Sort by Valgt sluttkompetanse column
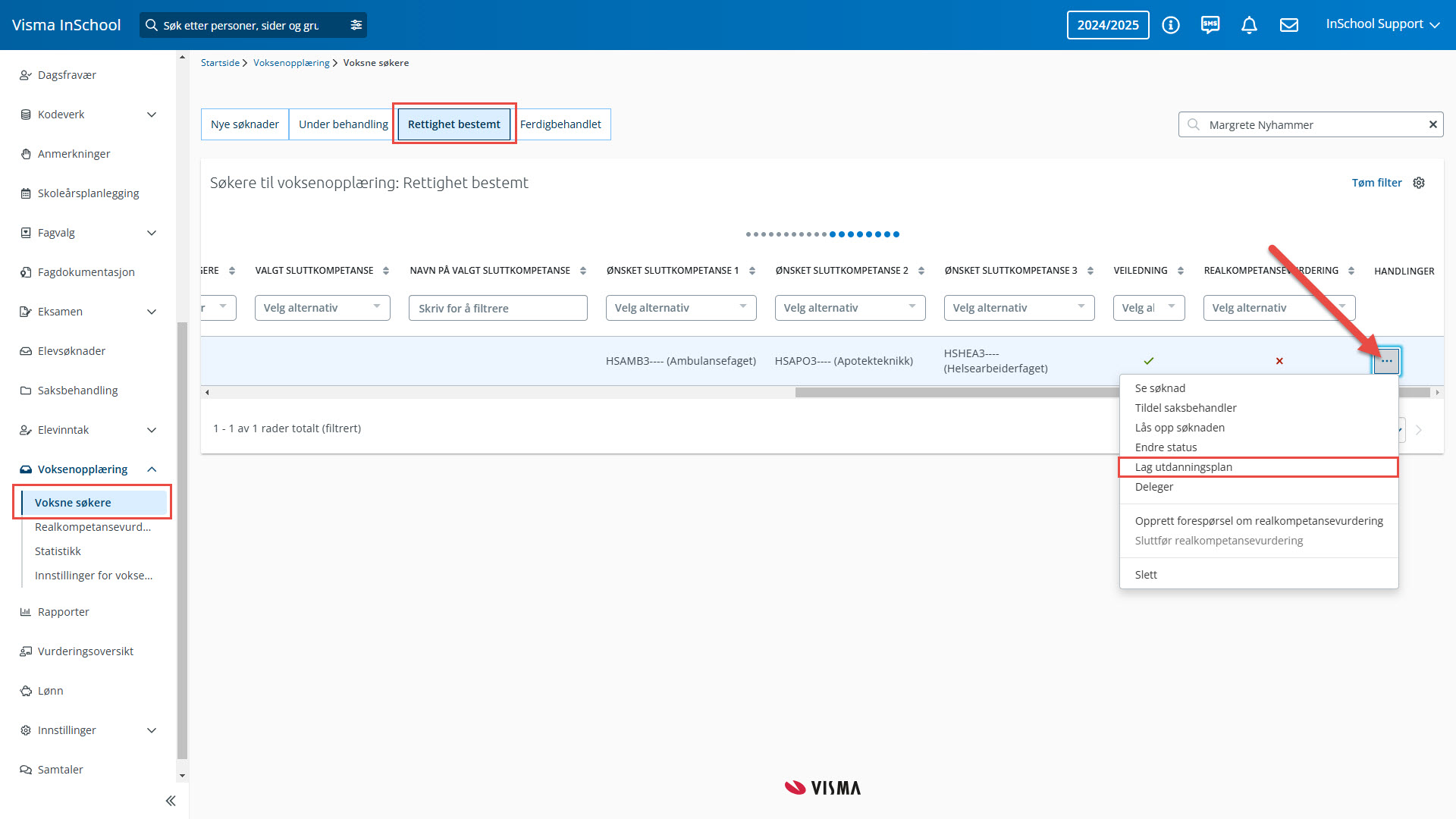The image size is (1456, 819). 386,271
